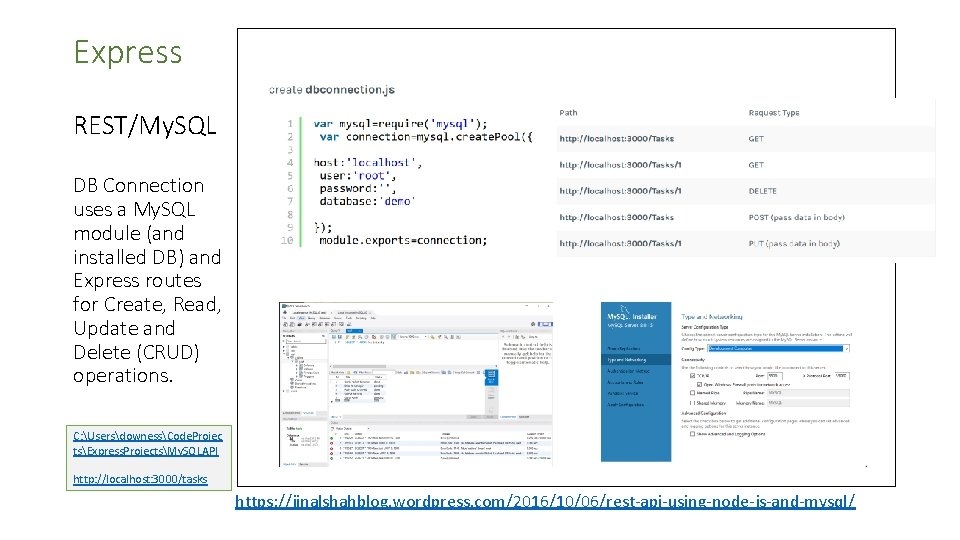Screen dimensions: 960x540
Task: Select Type and Networking step in installer sidebar
Action: 636,360
